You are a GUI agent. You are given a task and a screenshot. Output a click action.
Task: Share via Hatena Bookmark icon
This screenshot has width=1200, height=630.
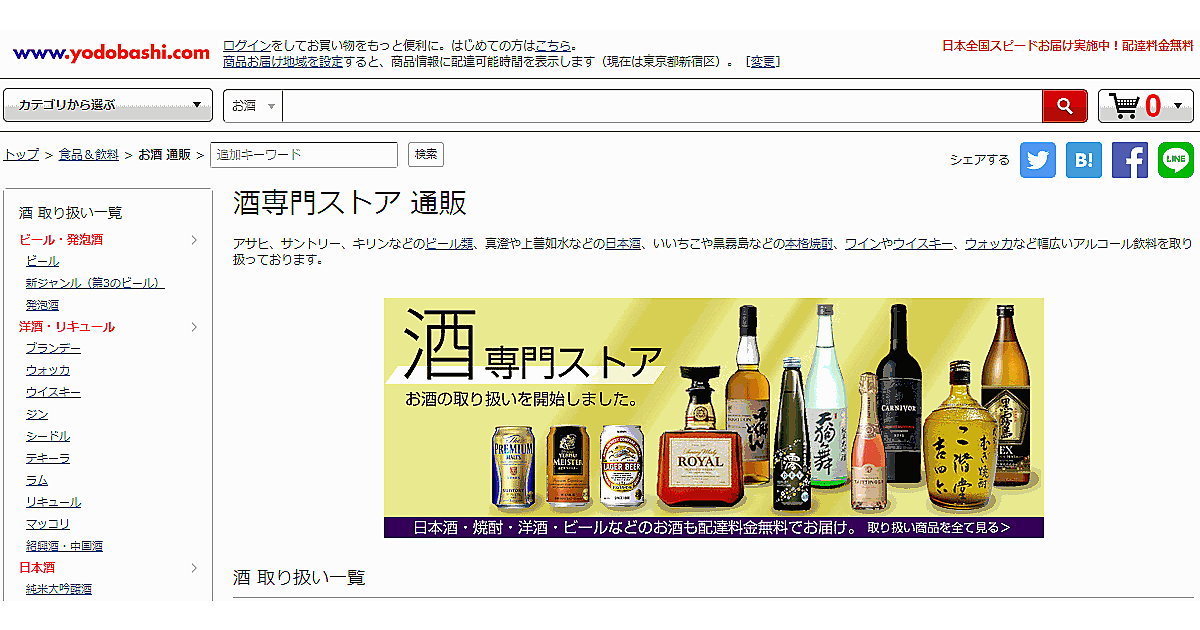(1083, 160)
